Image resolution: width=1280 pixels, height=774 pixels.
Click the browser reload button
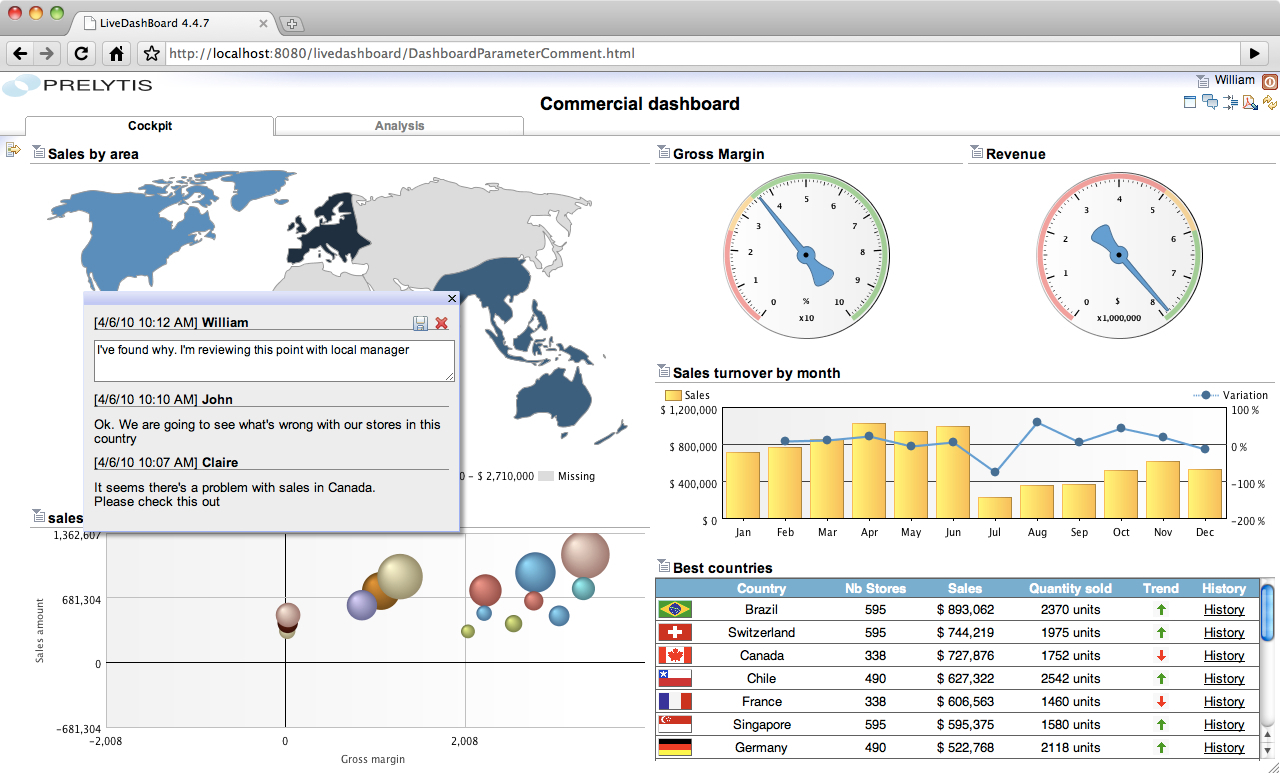[x=82, y=54]
